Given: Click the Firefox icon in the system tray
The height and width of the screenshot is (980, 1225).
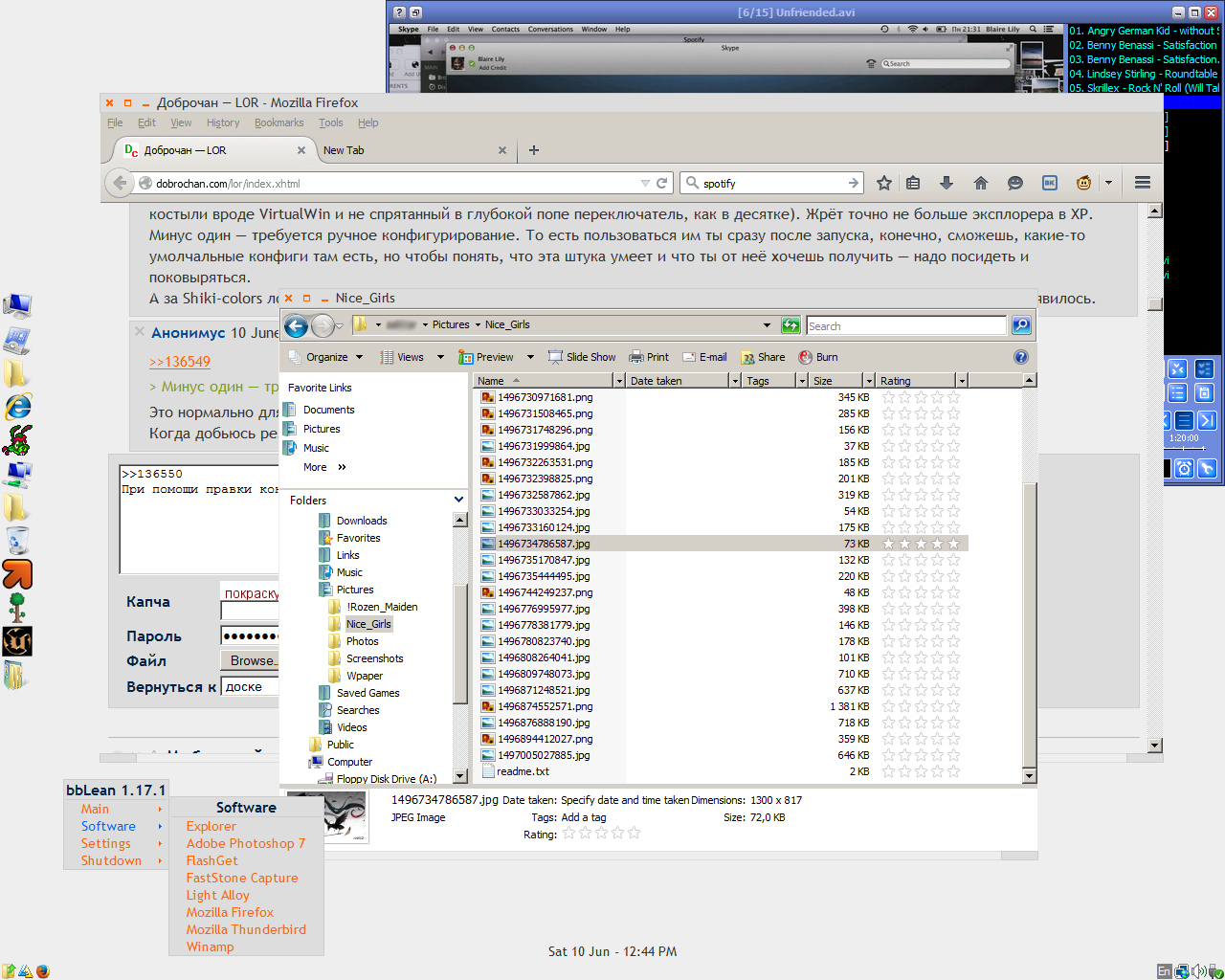Looking at the screenshot, I should [42, 971].
